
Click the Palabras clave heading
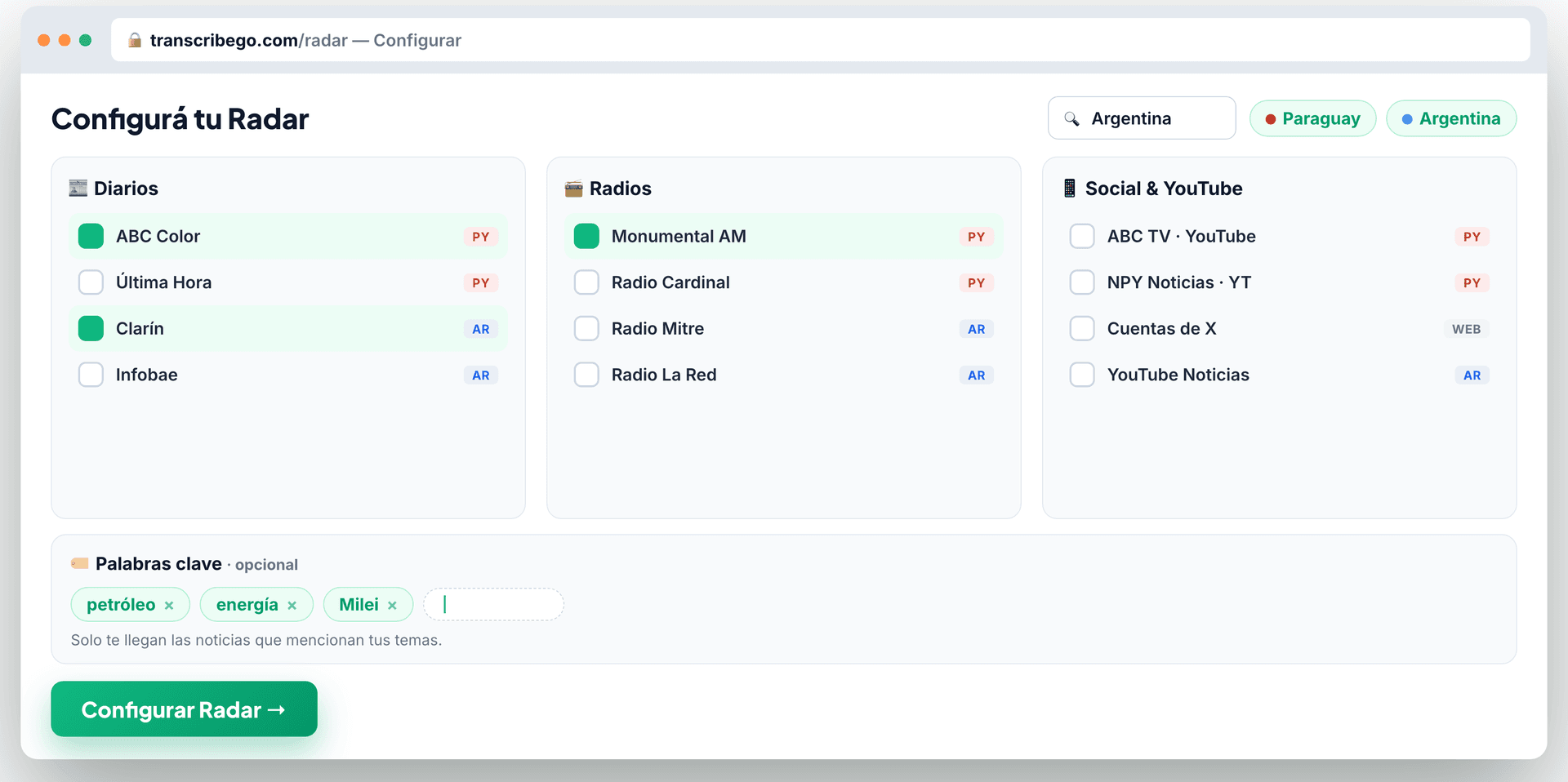click(158, 564)
